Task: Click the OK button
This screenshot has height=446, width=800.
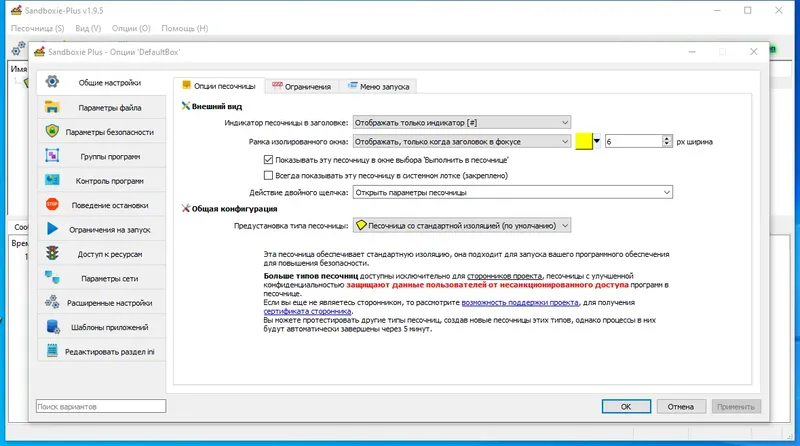Action: tap(626, 406)
